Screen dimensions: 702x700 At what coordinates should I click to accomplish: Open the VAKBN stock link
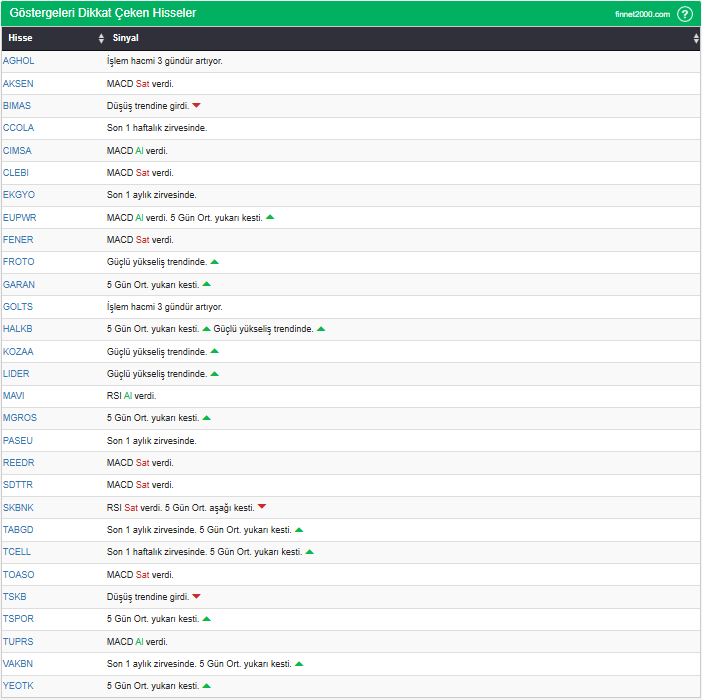tap(18, 664)
